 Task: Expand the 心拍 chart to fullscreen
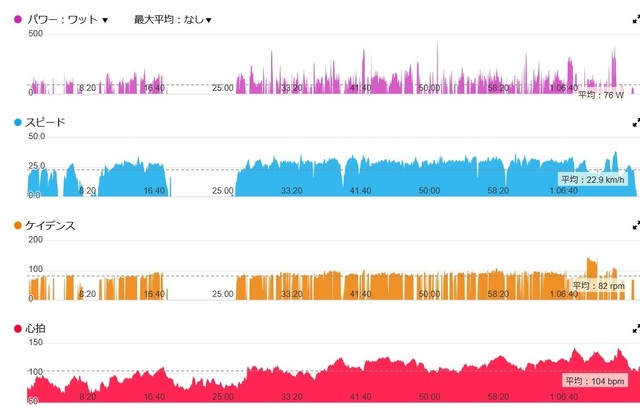click(x=635, y=328)
